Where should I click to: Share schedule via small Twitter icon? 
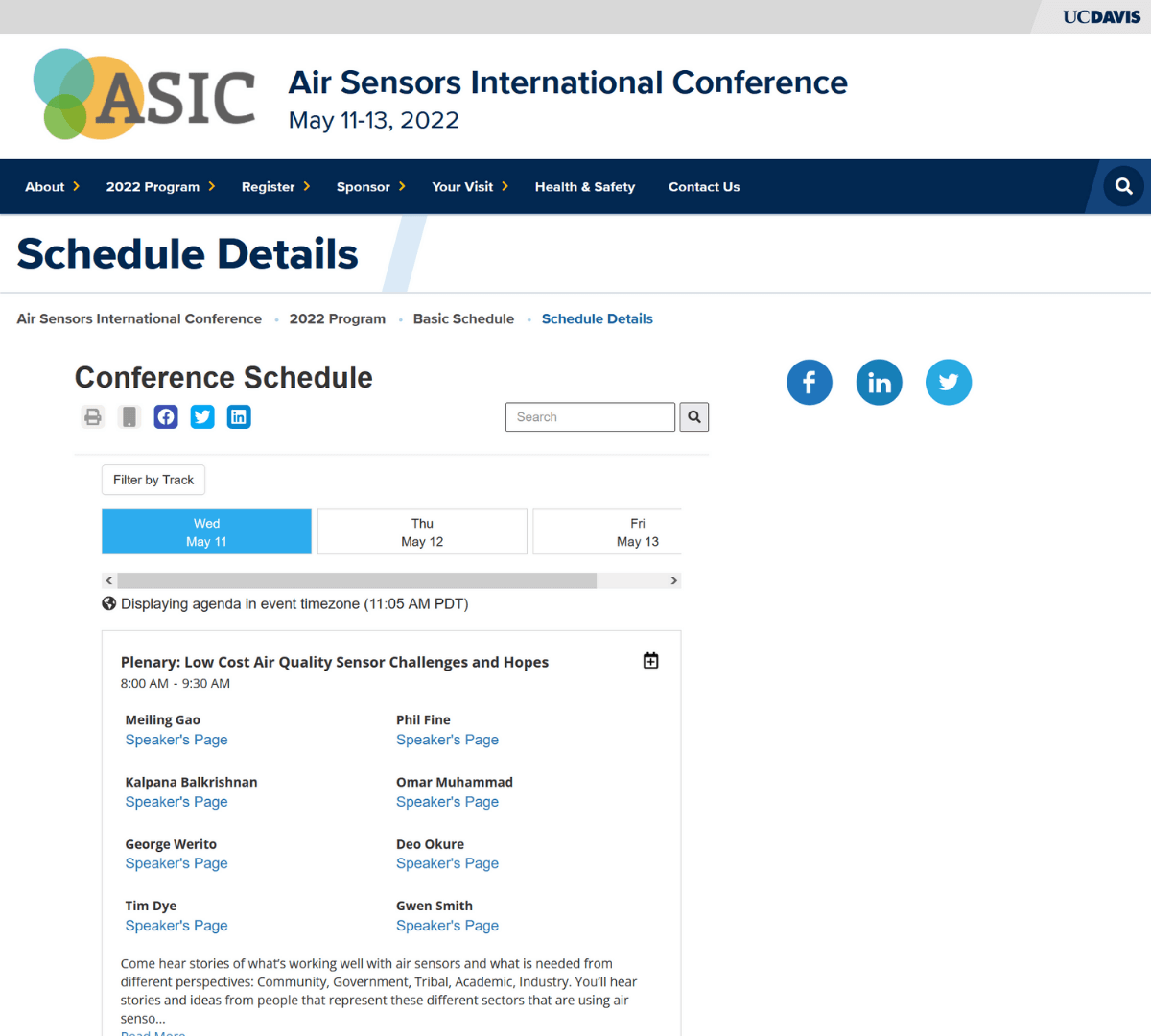[x=202, y=416]
